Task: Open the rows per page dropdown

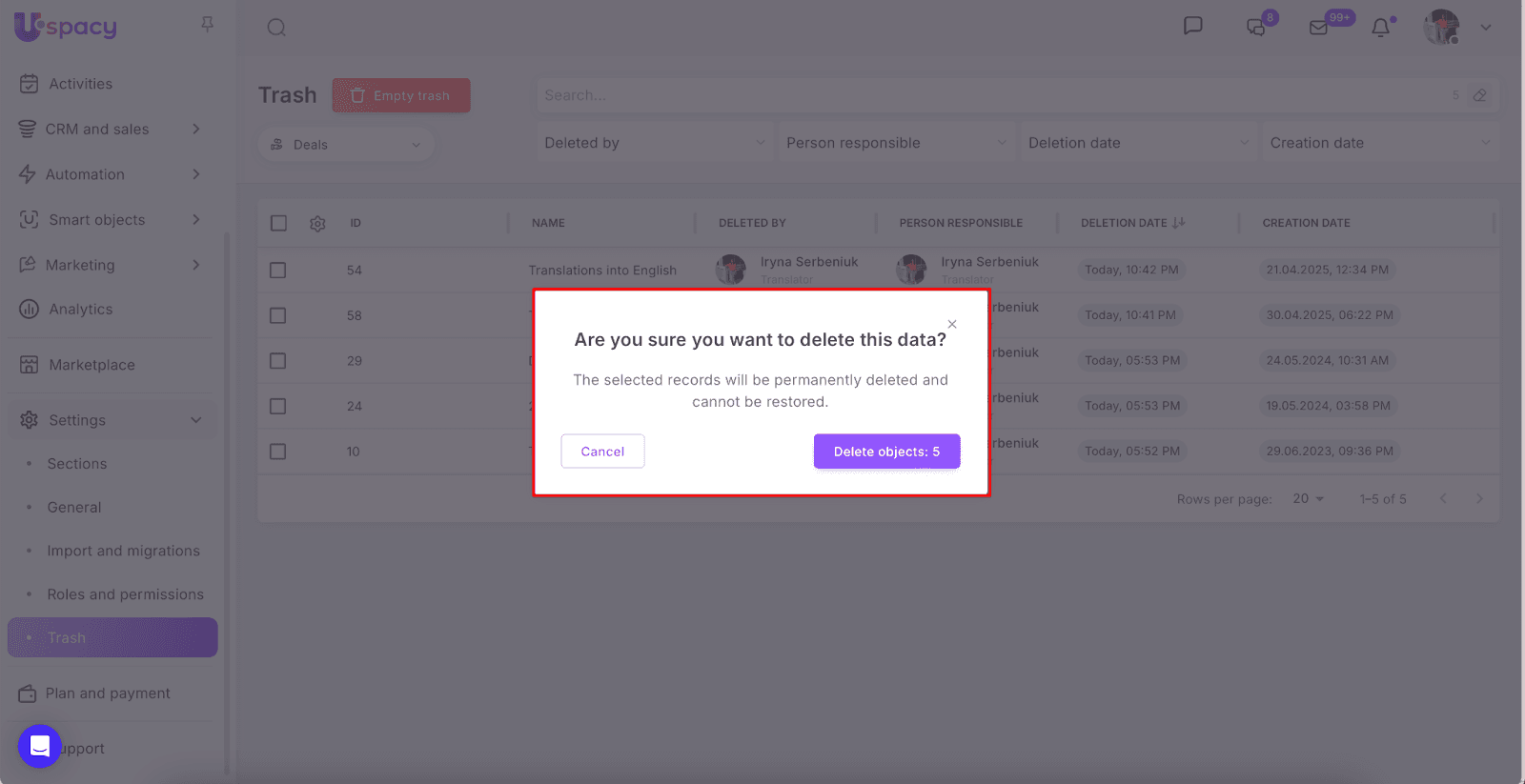Action: click(x=1308, y=499)
